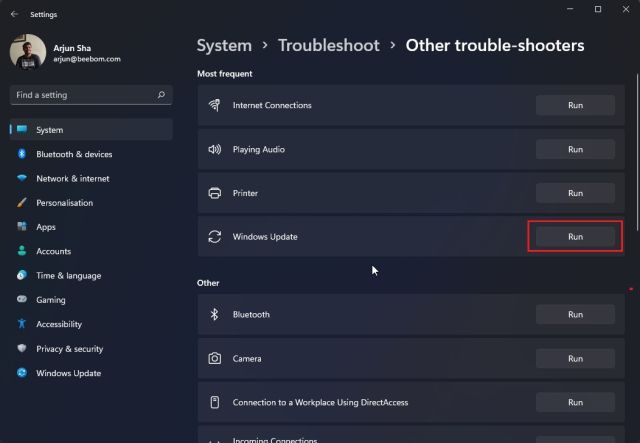
Task: Open Arjun Sha profile picture
Action: click(28, 52)
